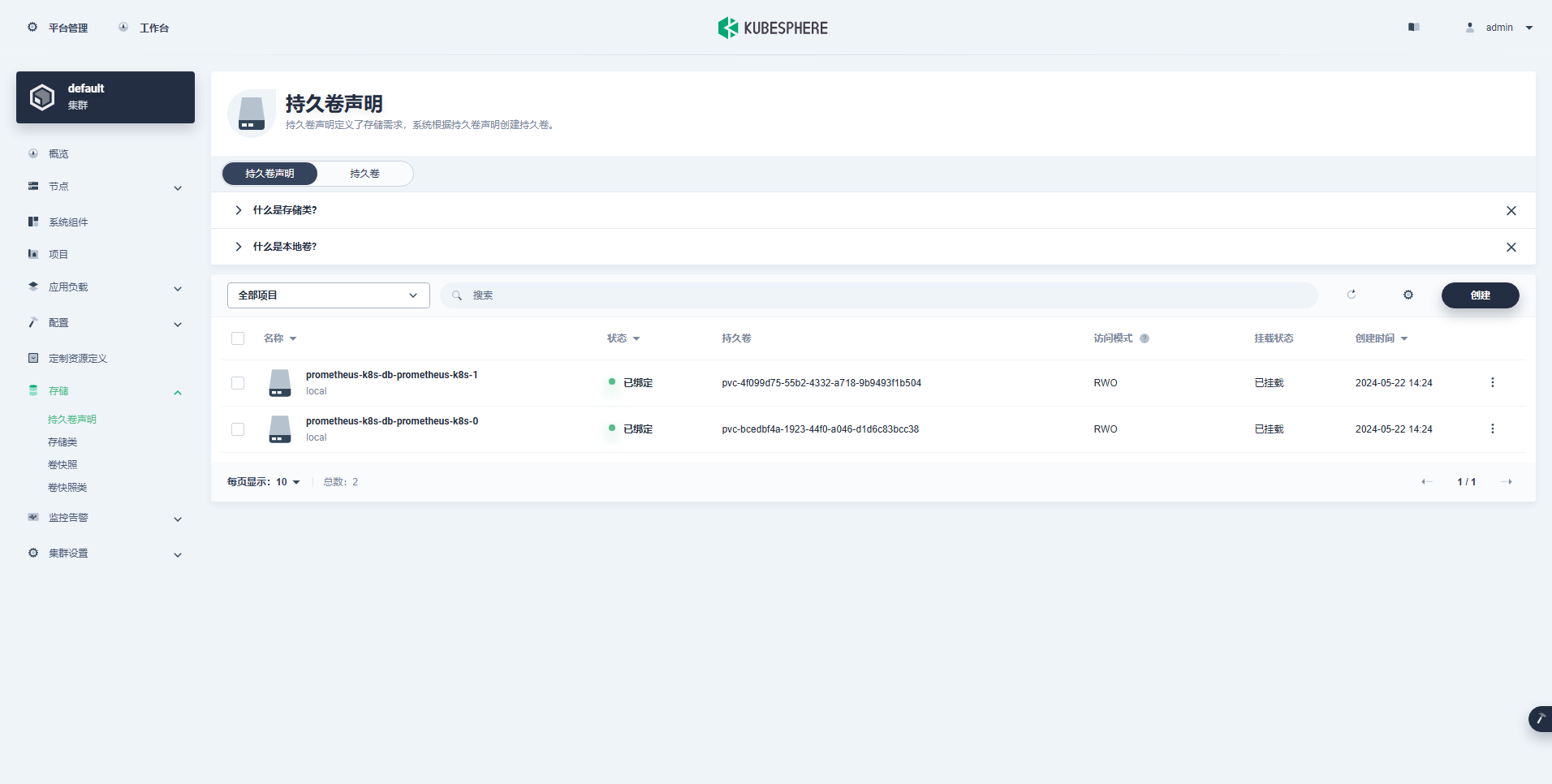Expand 监控告警 monitoring menu
Screen dimensions: 1552x784
tap(106, 518)
